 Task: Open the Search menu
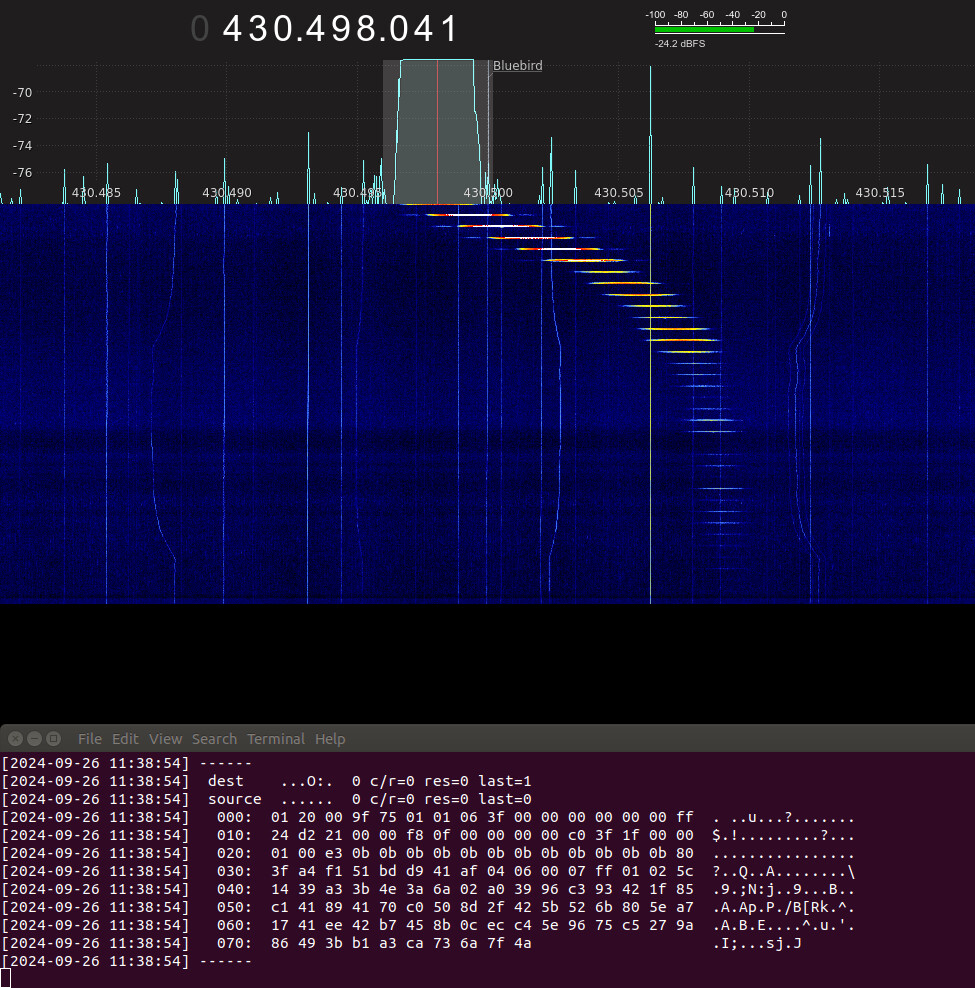[x=214, y=739]
